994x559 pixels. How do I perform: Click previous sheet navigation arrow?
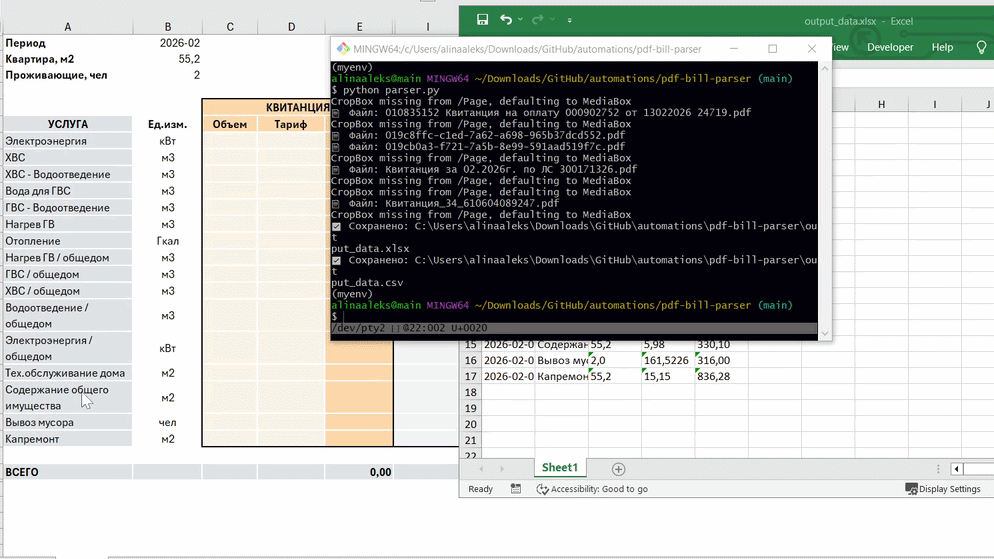click(481, 469)
